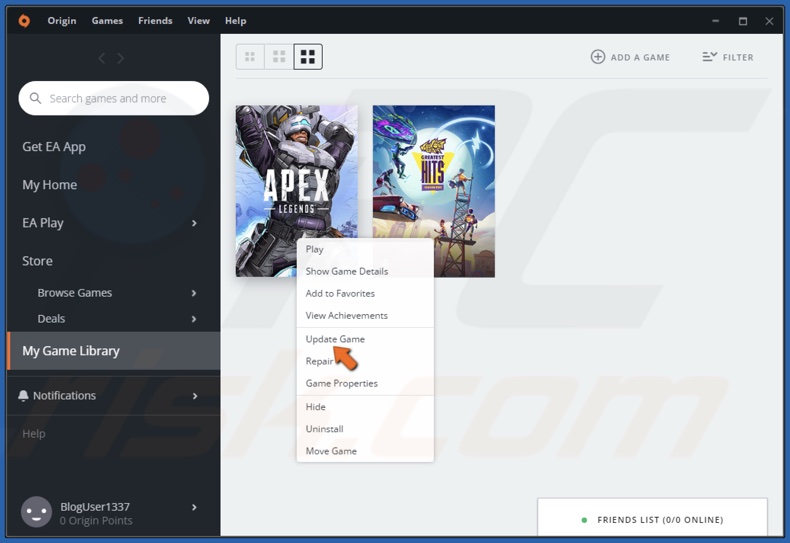Click the Notifications bell icon
790x543 pixels.
(x=23, y=396)
